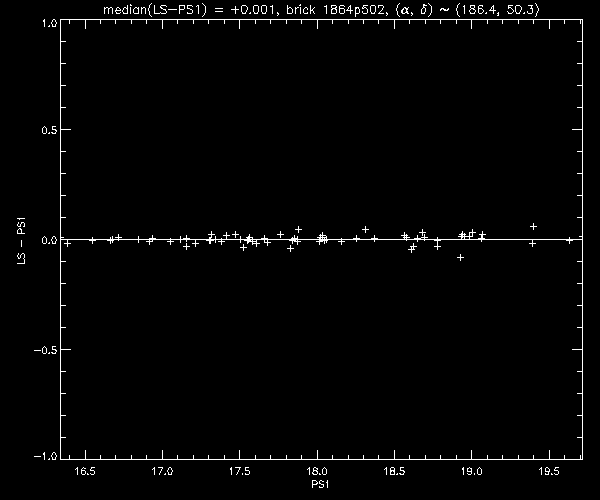
Task: Click the x-axis tick label 19.0
Action: pyautogui.click(x=472, y=471)
